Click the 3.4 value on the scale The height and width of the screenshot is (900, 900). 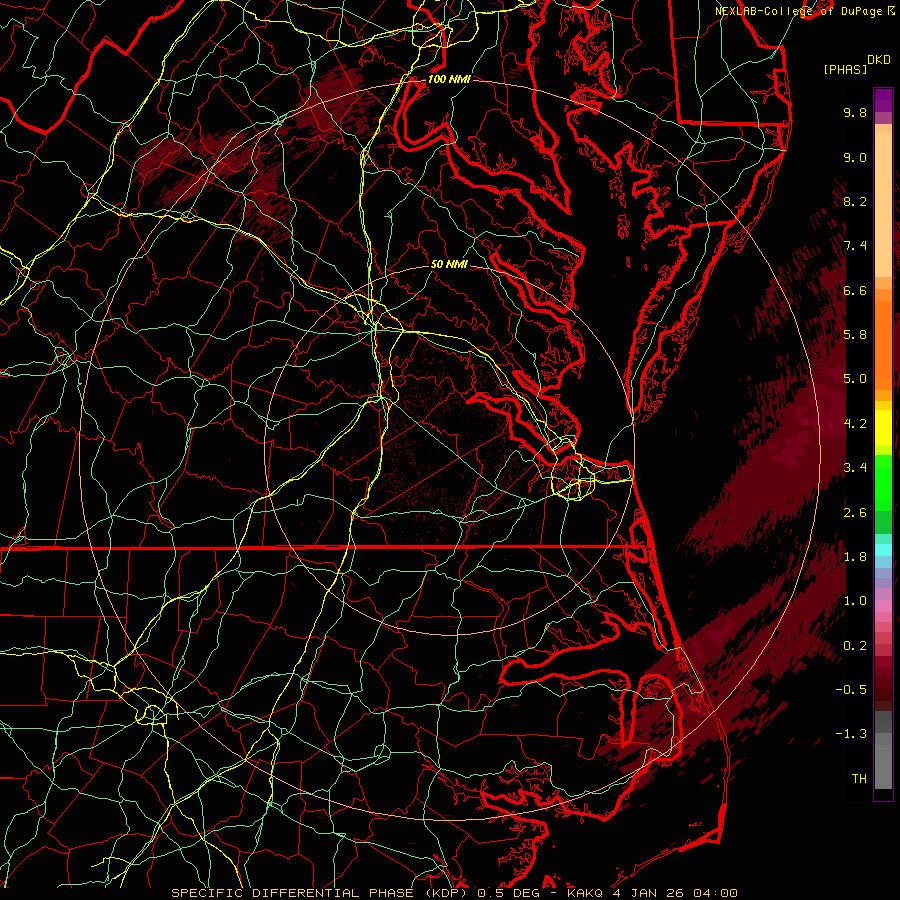[855, 468]
